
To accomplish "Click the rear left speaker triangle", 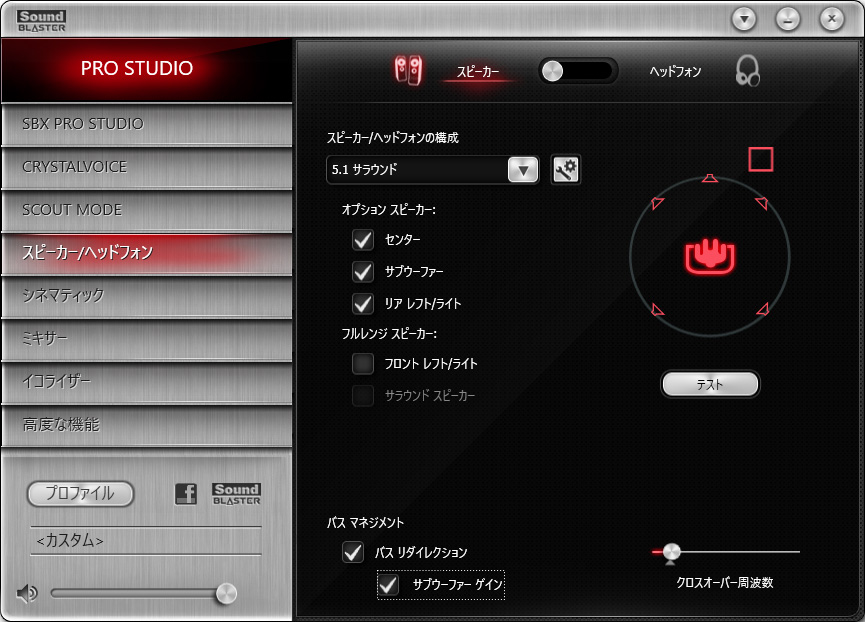I will point(658,309).
